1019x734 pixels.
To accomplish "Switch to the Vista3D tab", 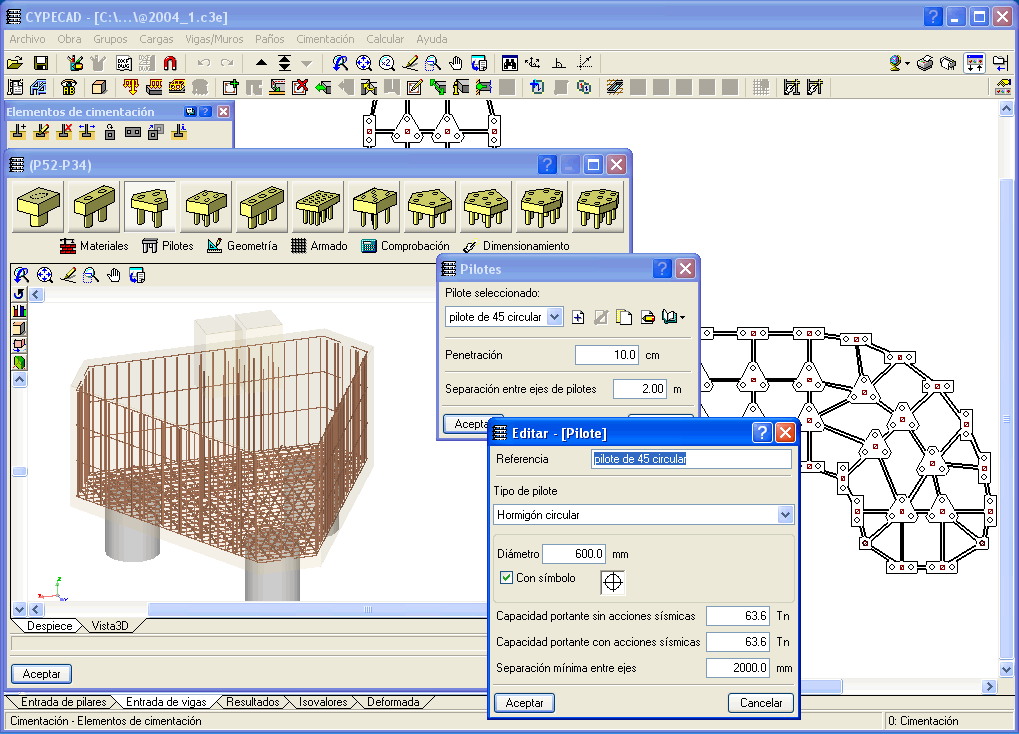I will 110,625.
